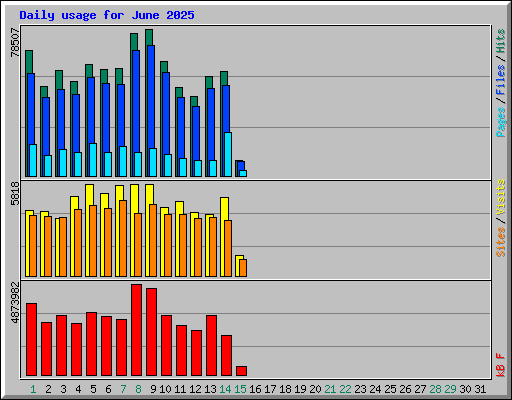The height and width of the screenshot is (400, 512).
Task: Click the cyan pages bar for day 1
Action: point(33,160)
